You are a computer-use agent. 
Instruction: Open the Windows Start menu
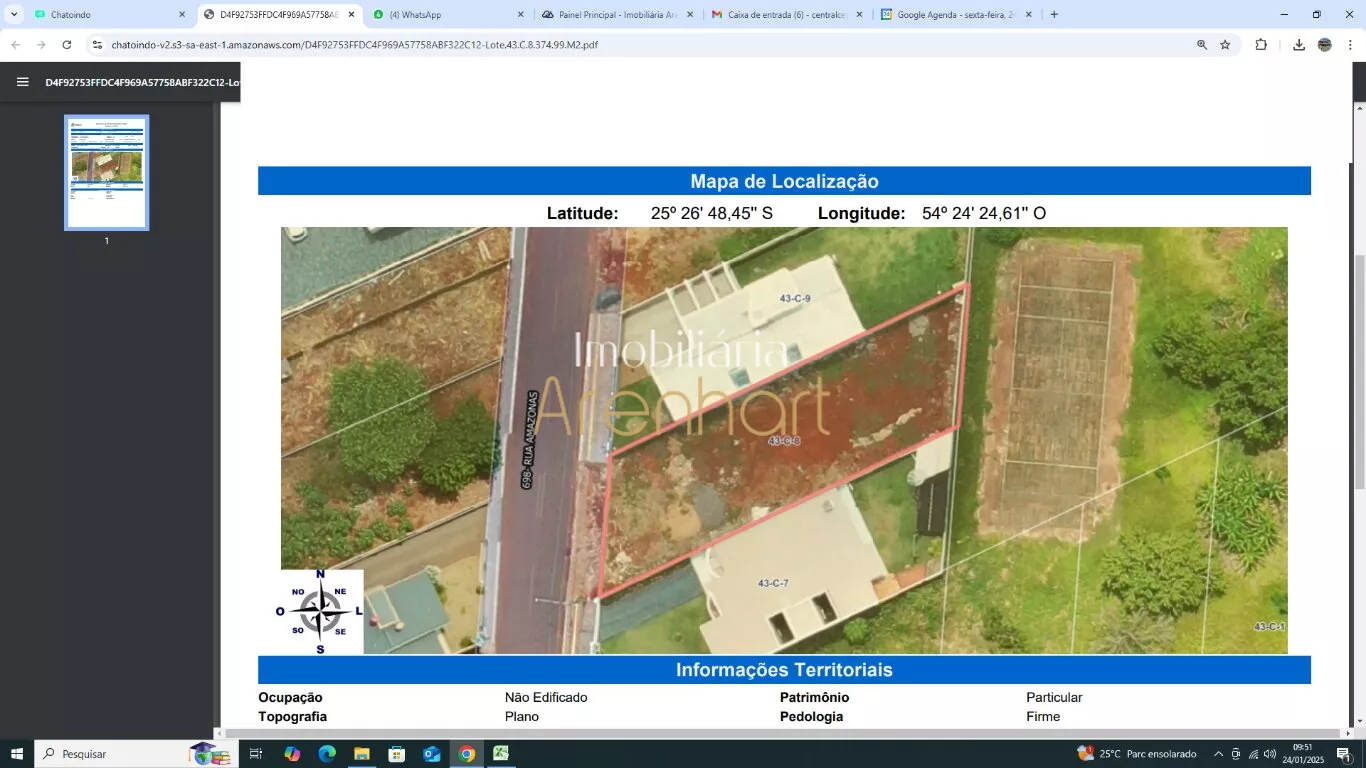click(17, 753)
